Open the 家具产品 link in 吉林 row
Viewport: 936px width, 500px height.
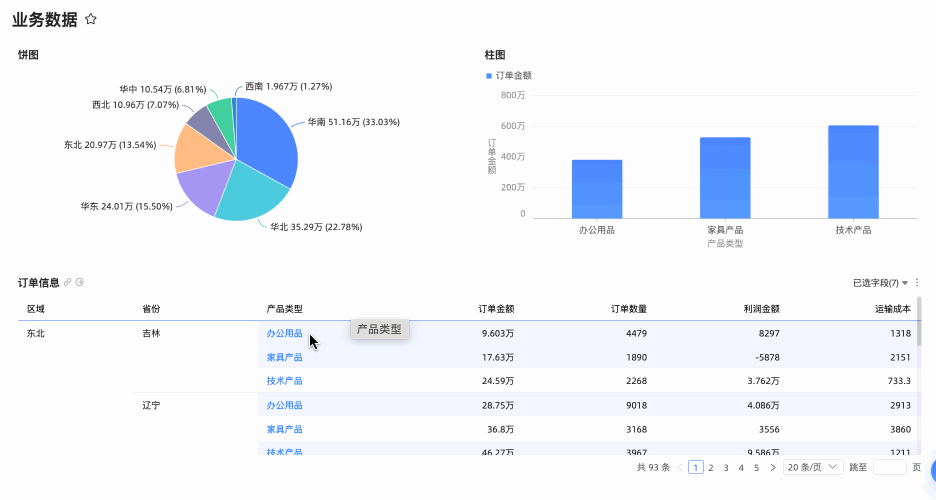pos(284,357)
